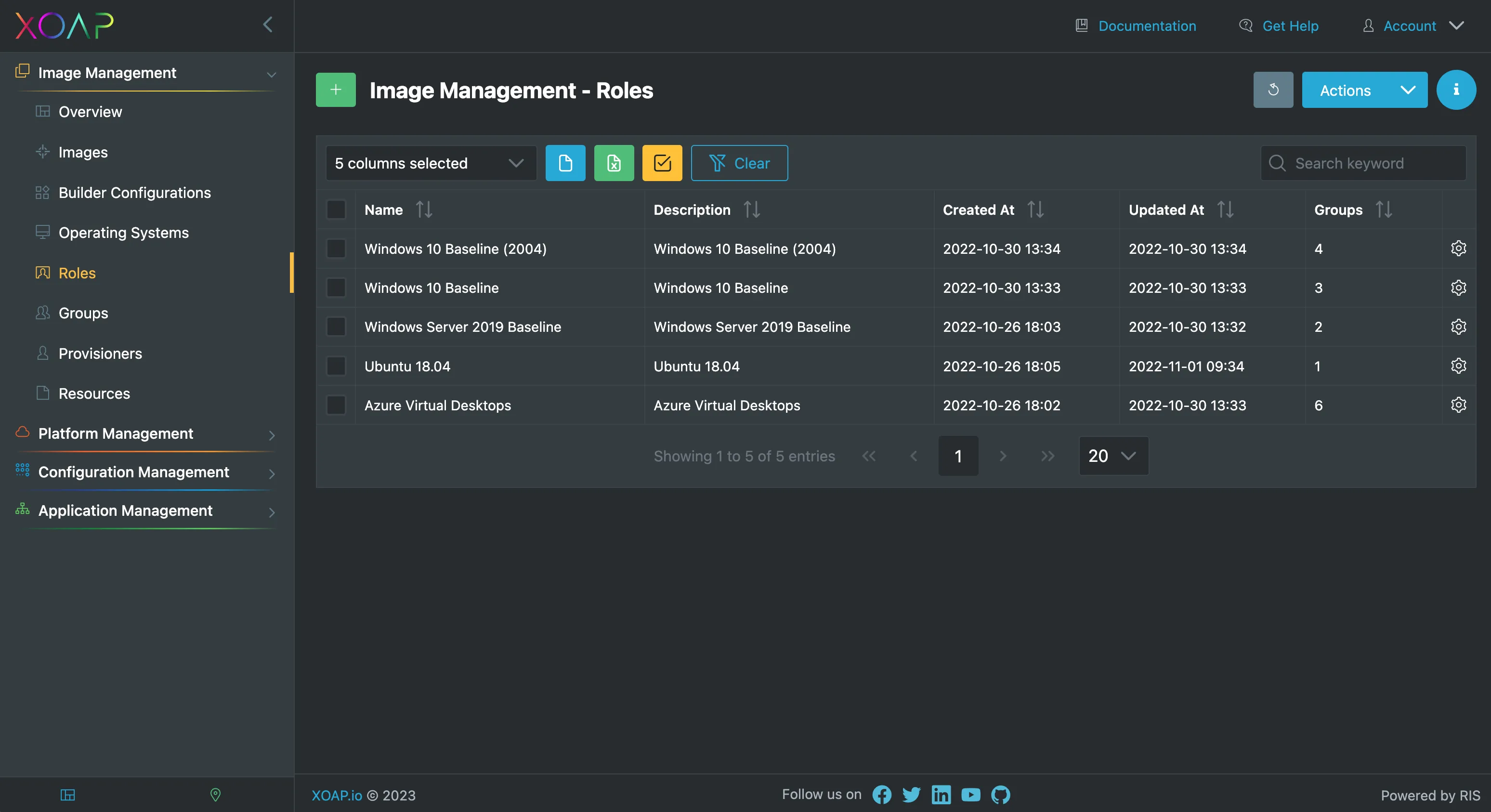This screenshot has height=812, width=1491.
Task: Click the yellow checkmark selection icon
Action: 662,163
